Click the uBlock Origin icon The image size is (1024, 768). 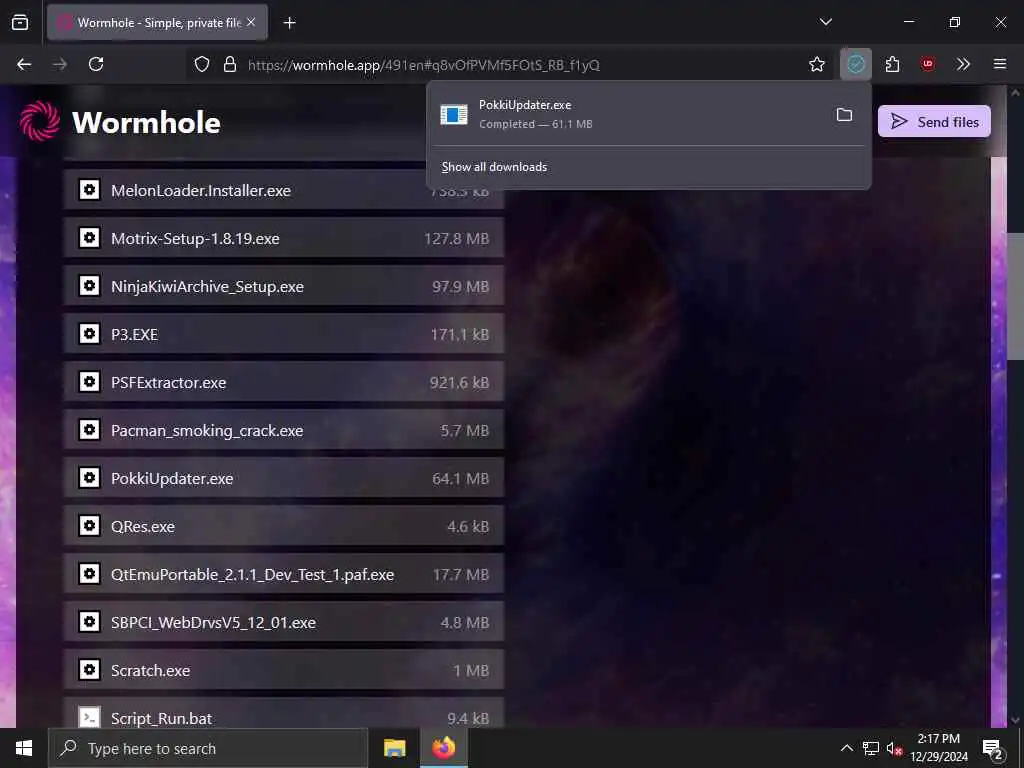pos(927,64)
